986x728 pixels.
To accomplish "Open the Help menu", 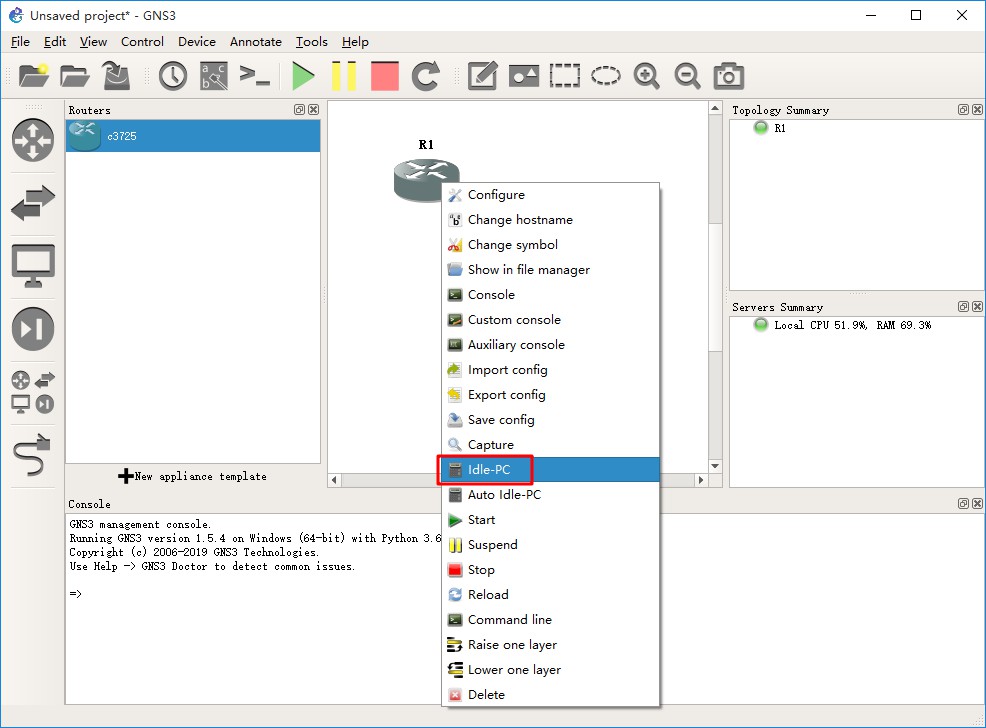I will click(355, 41).
